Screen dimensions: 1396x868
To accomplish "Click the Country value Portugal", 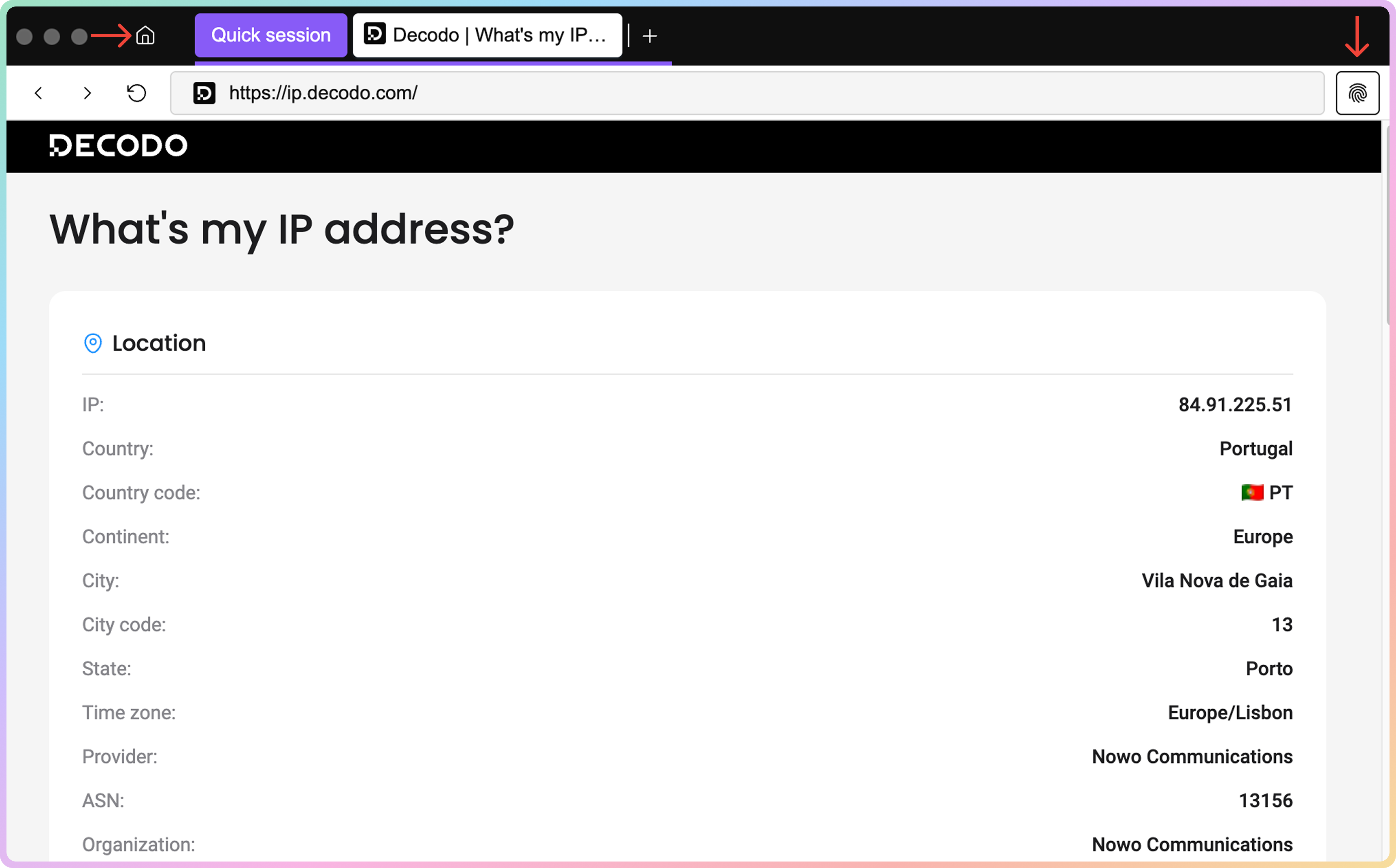I will (1256, 449).
